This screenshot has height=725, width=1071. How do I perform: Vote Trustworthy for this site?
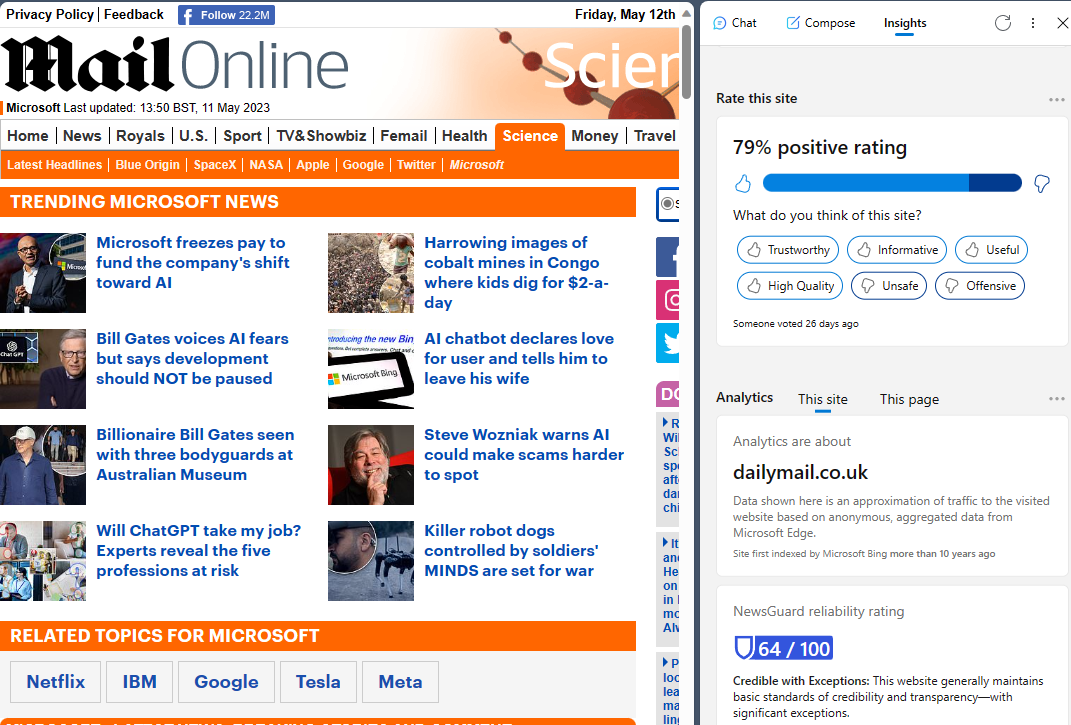point(790,250)
